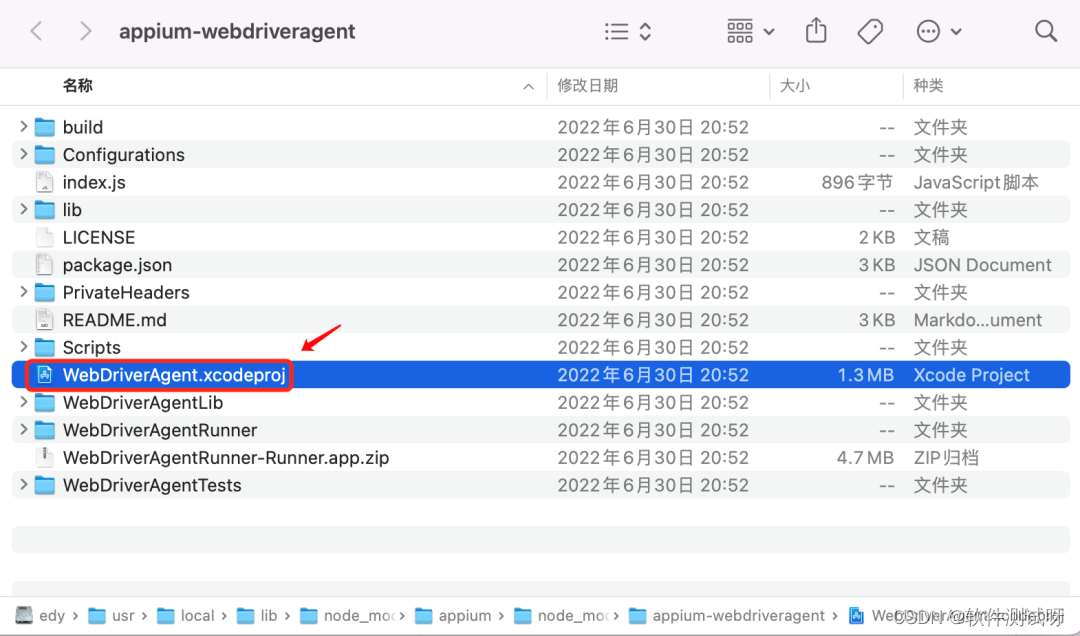
Task: Sort by the 大小 column header
Action: [795, 85]
